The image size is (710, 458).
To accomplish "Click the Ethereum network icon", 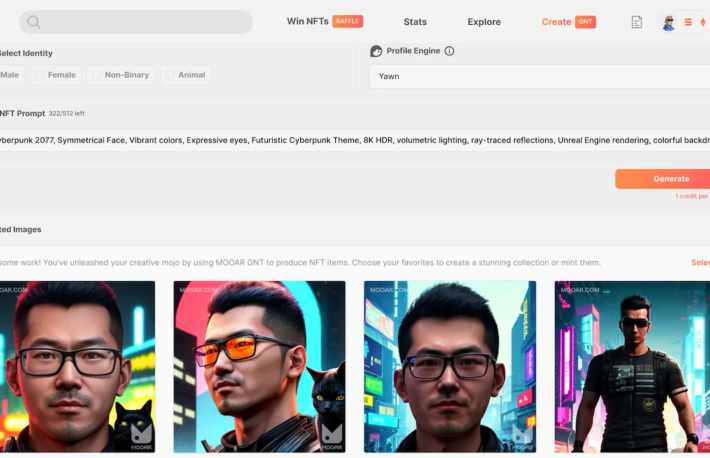I will (703, 22).
